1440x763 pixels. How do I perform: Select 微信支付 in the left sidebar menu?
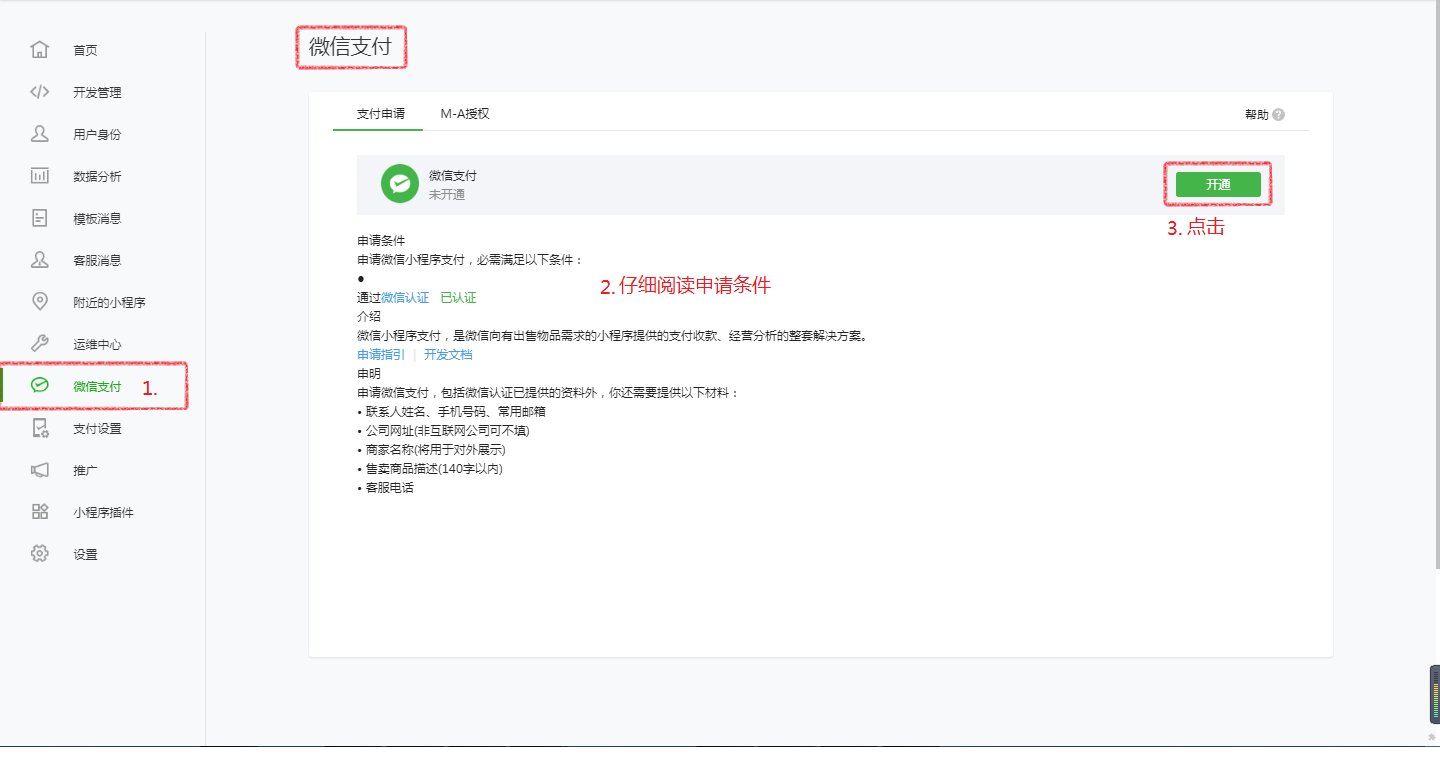pos(95,385)
